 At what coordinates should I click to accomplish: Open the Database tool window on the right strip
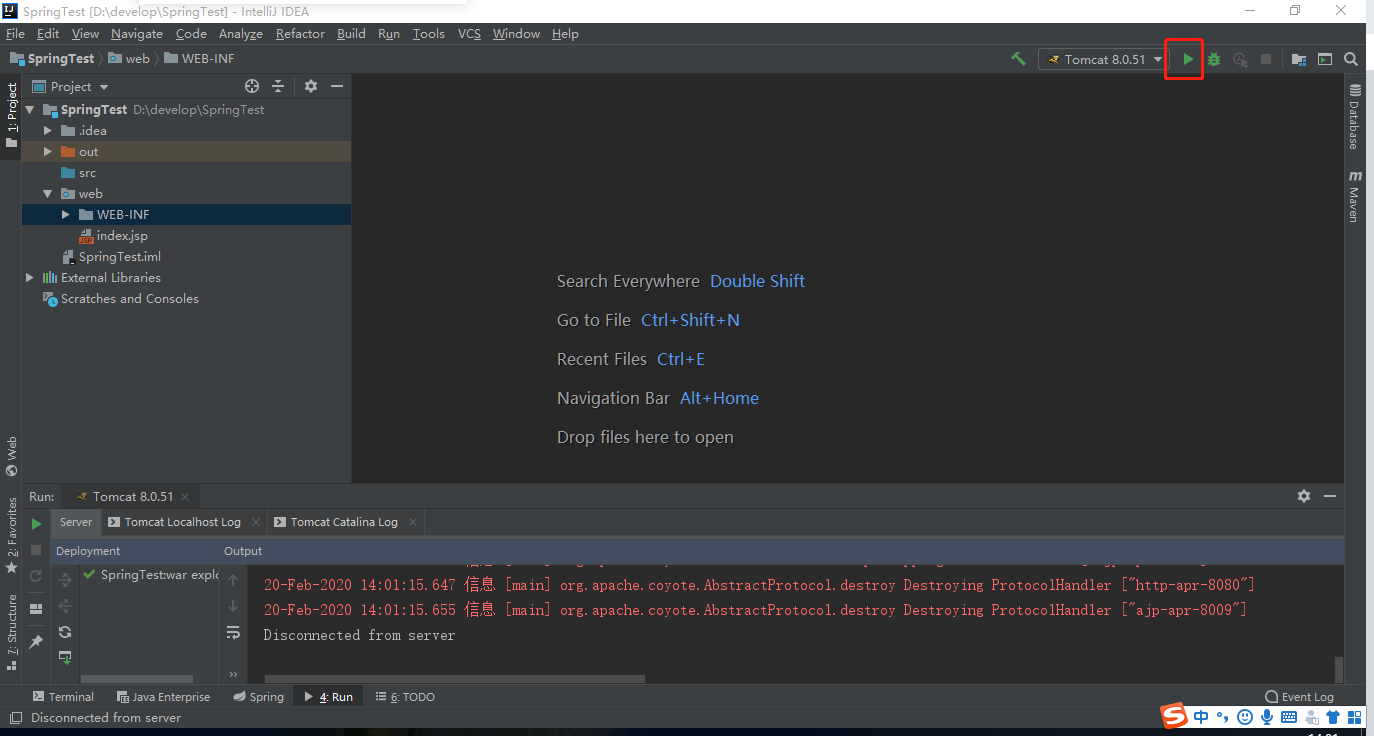[x=1354, y=117]
